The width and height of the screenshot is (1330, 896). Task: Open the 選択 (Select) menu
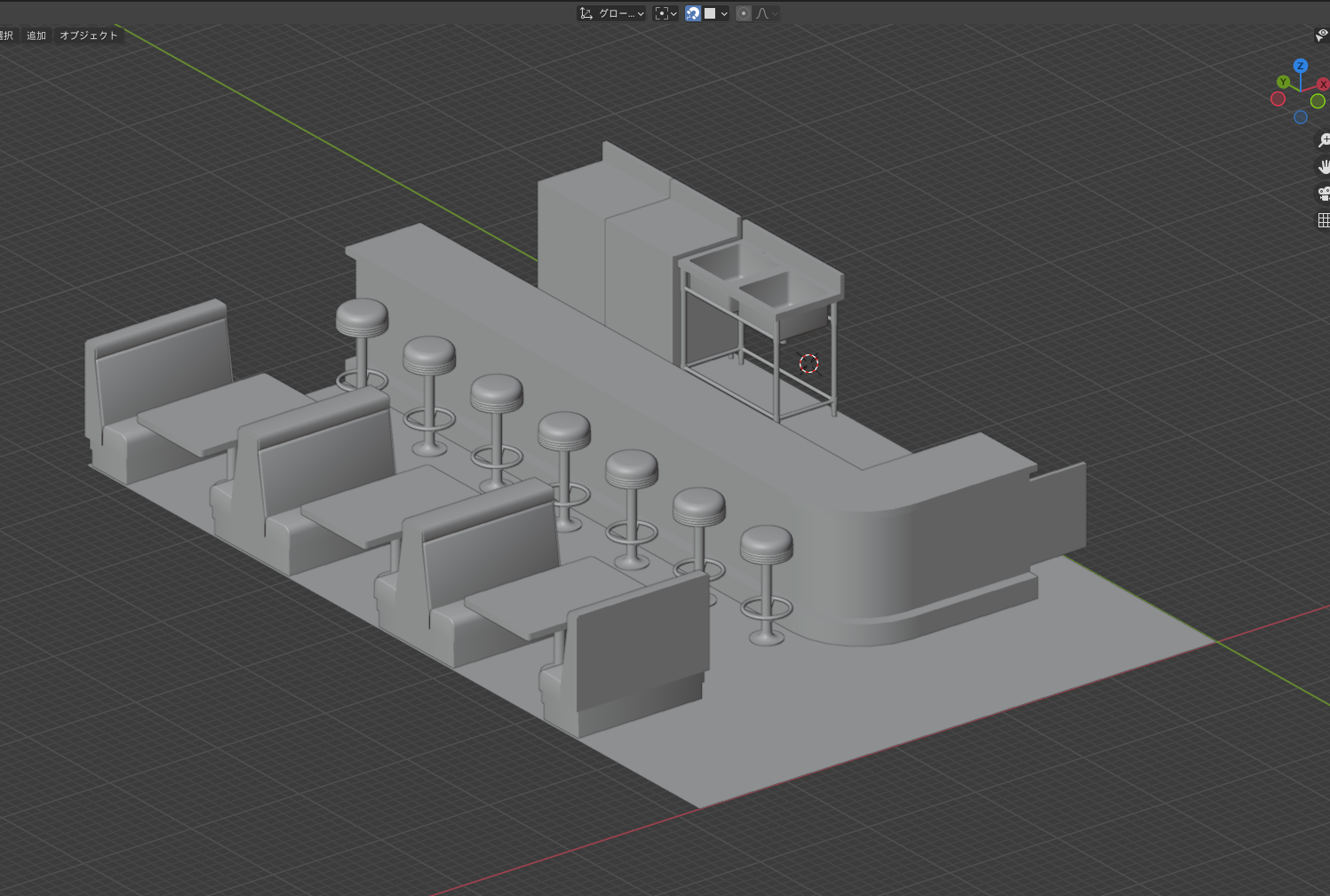pos(6,36)
